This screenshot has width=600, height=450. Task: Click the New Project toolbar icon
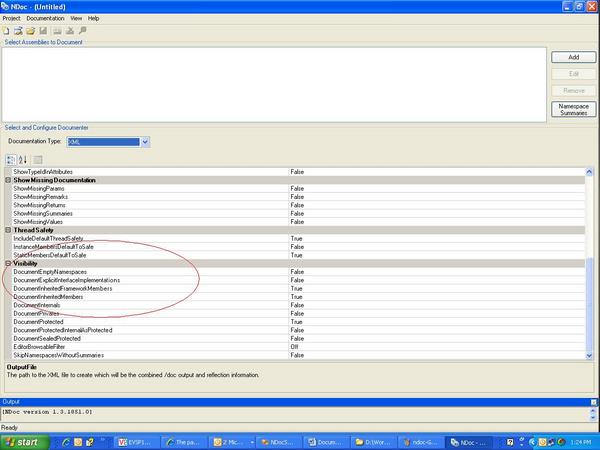[x=6, y=31]
